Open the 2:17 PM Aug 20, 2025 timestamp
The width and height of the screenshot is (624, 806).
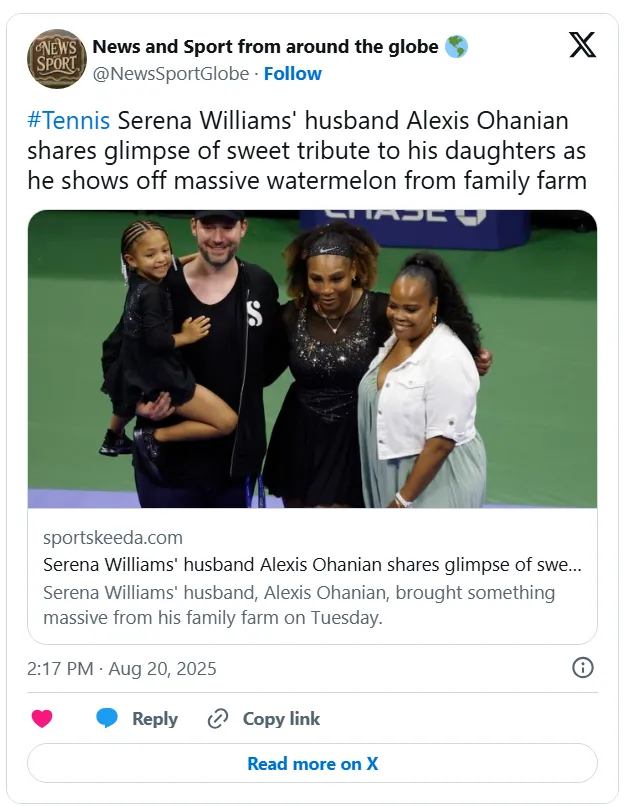coord(122,668)
